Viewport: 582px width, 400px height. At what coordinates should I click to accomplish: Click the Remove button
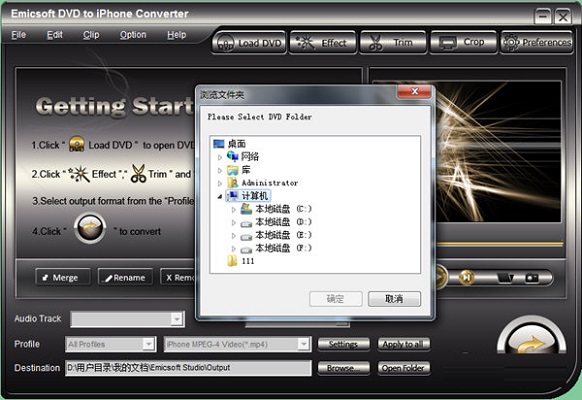(178, 277)
